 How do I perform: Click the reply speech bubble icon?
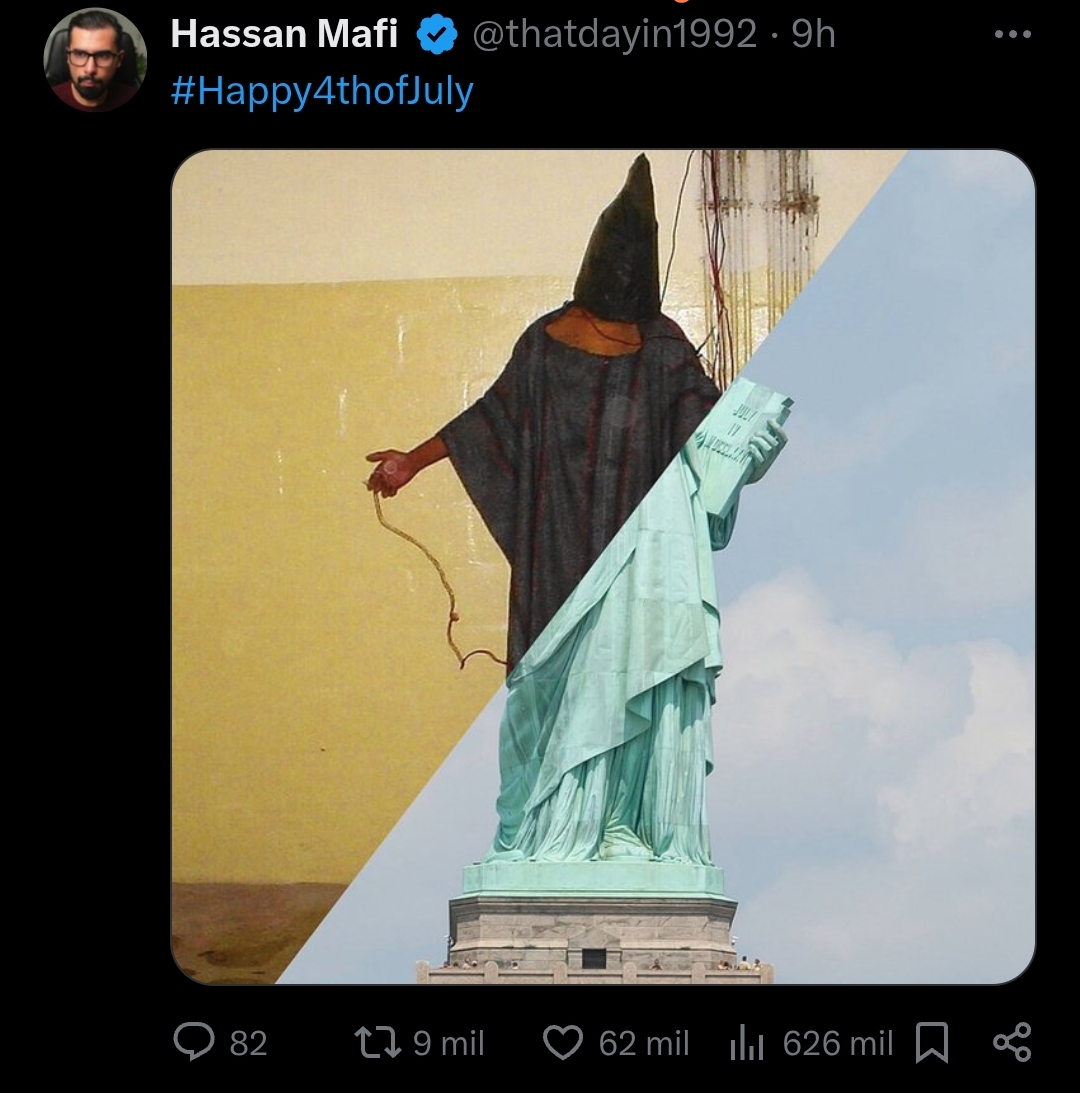[194, 1041]
